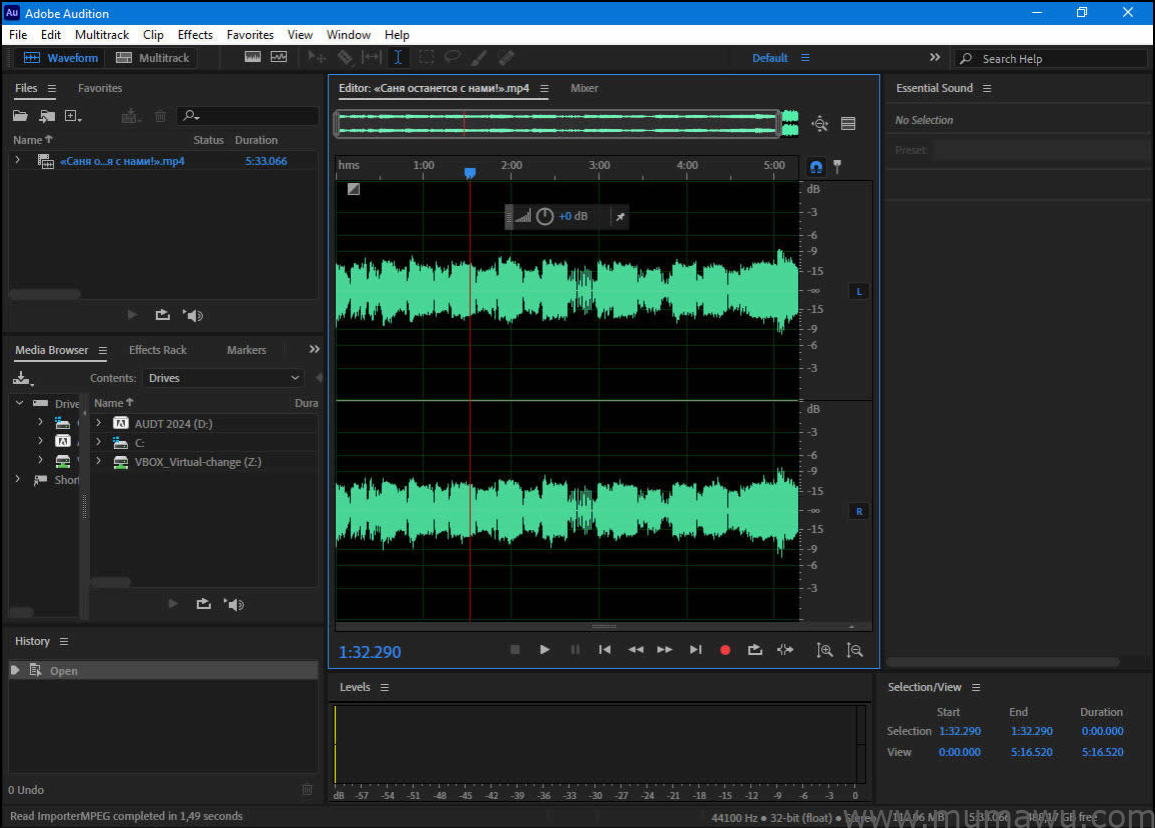Open the Effects menu
Viewport: 1155px width, 828px height.
click(194, 34)
